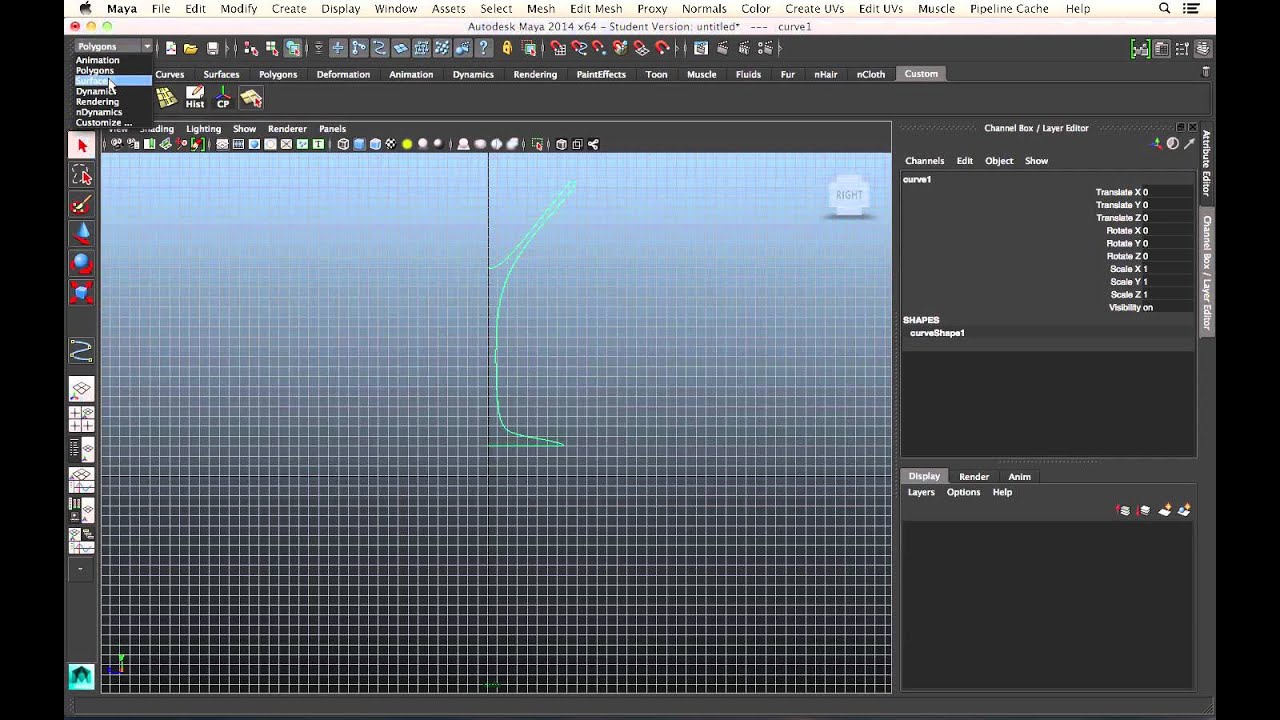Viewport: 1280px width, 720px height.
Task: Toggle the Channel Box sidebar icon
Action: [1203, 48]
